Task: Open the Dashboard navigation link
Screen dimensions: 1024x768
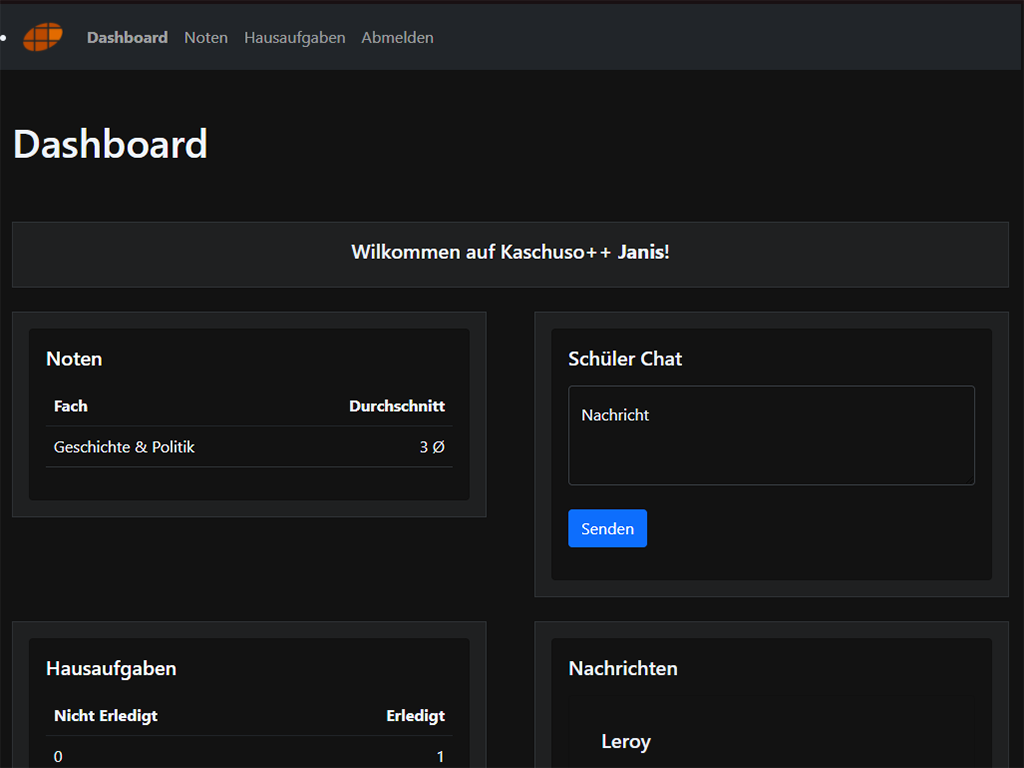Action: (x=127, y=38)
